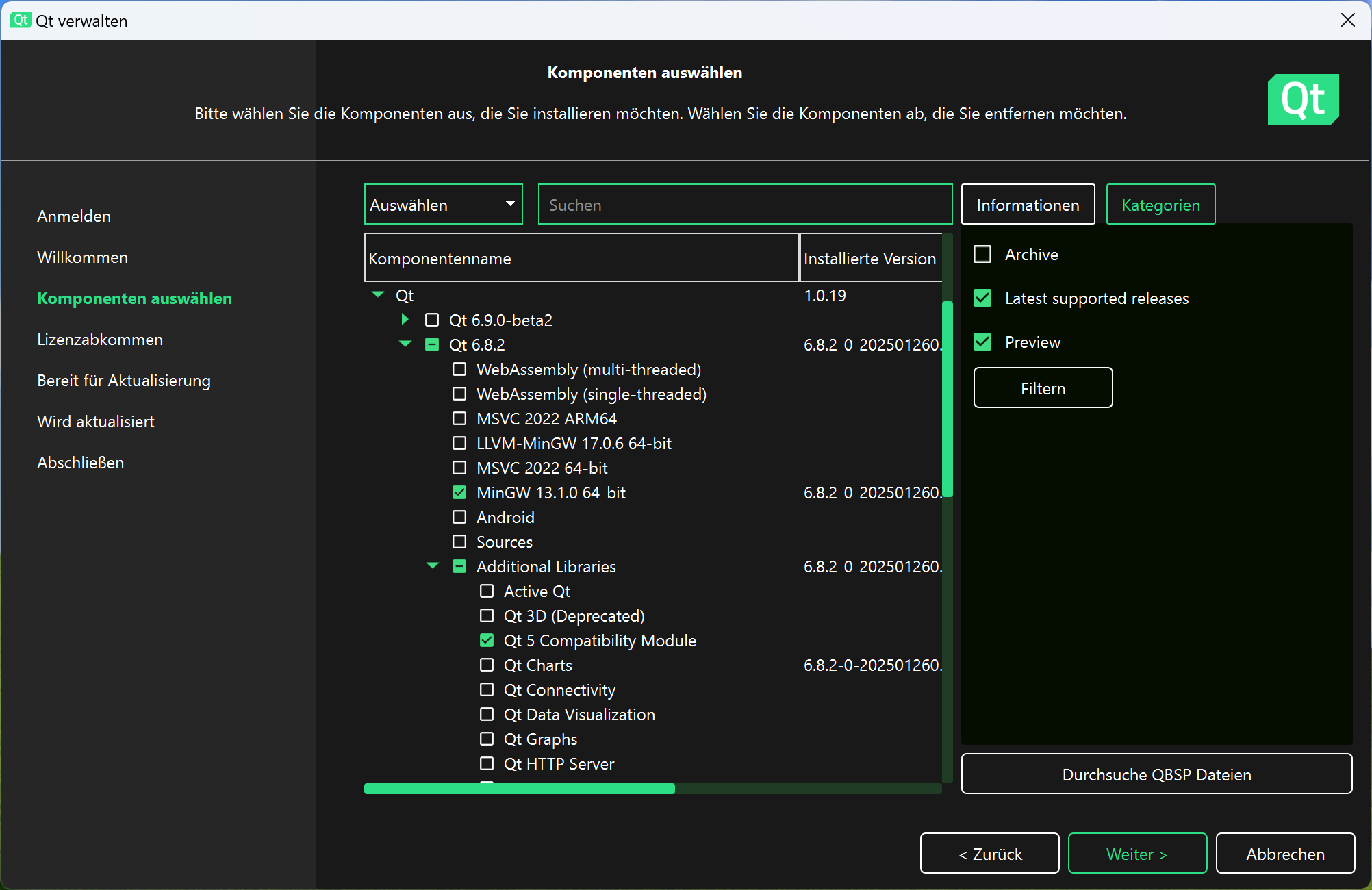Collapse the Qt 6.8.2 node
Viewport: 1372px width, 890px height.
click(x=405, y=344)
